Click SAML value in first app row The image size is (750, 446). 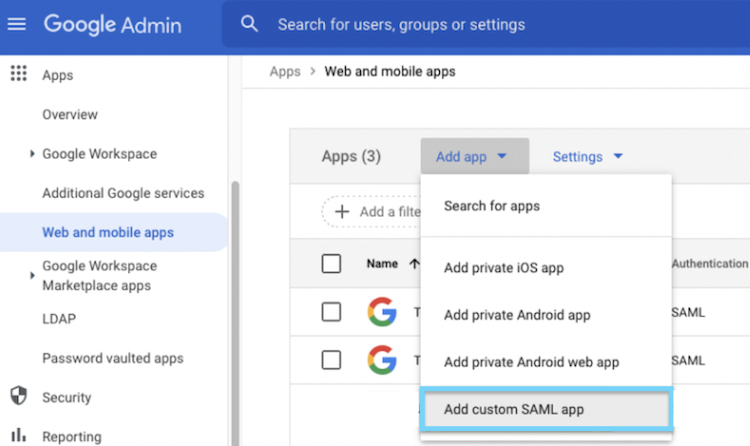pyautogui.click(x=688, y=312)
